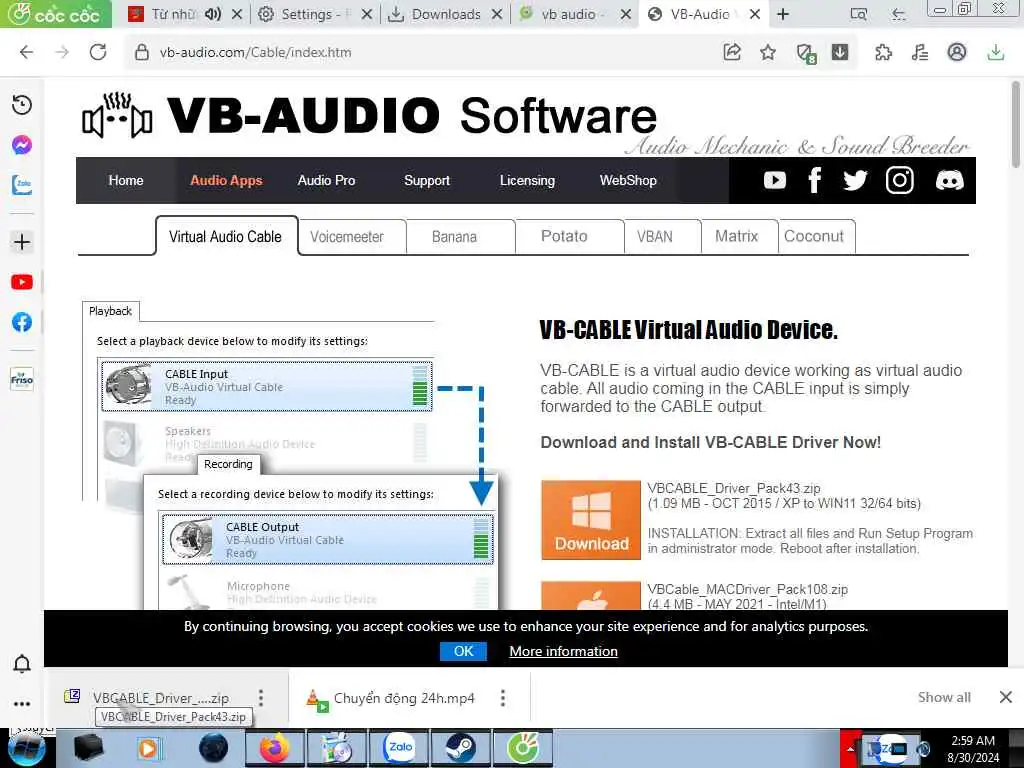
Task: Open the Audio Apps menu
Action: pyautogui.click(x=226, y=180)
